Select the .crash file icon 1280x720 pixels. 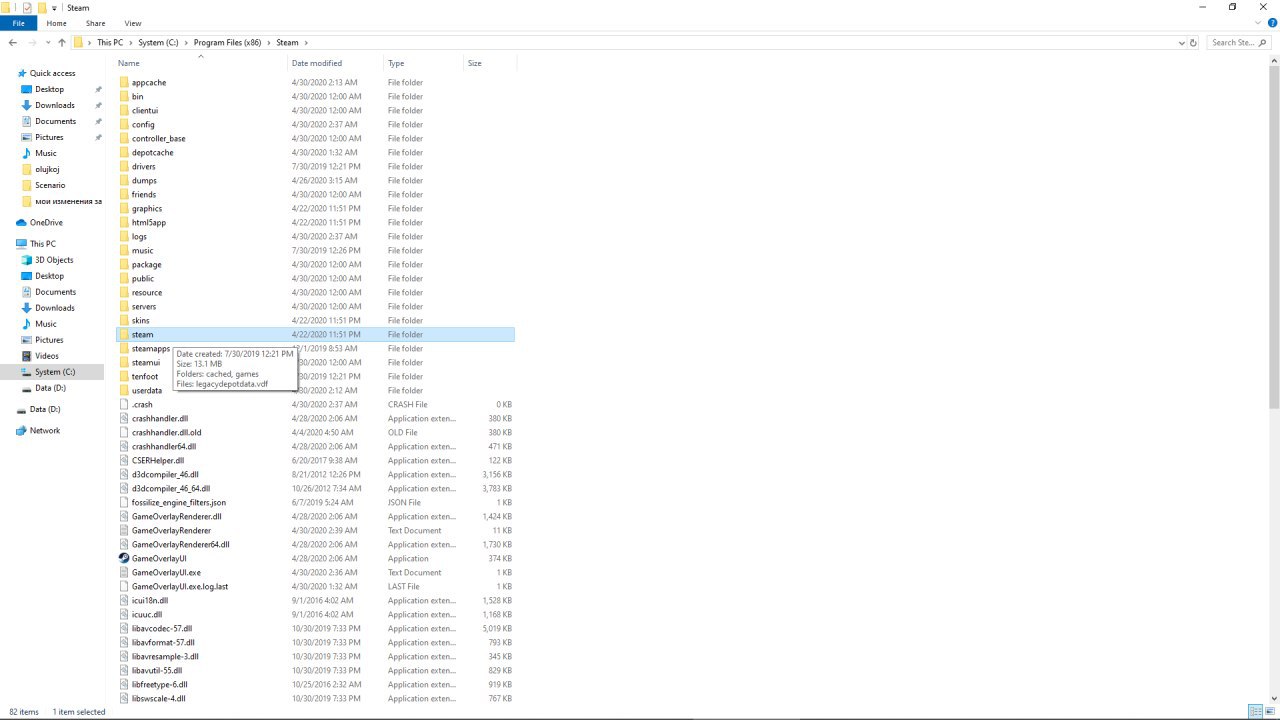point(124,405)
